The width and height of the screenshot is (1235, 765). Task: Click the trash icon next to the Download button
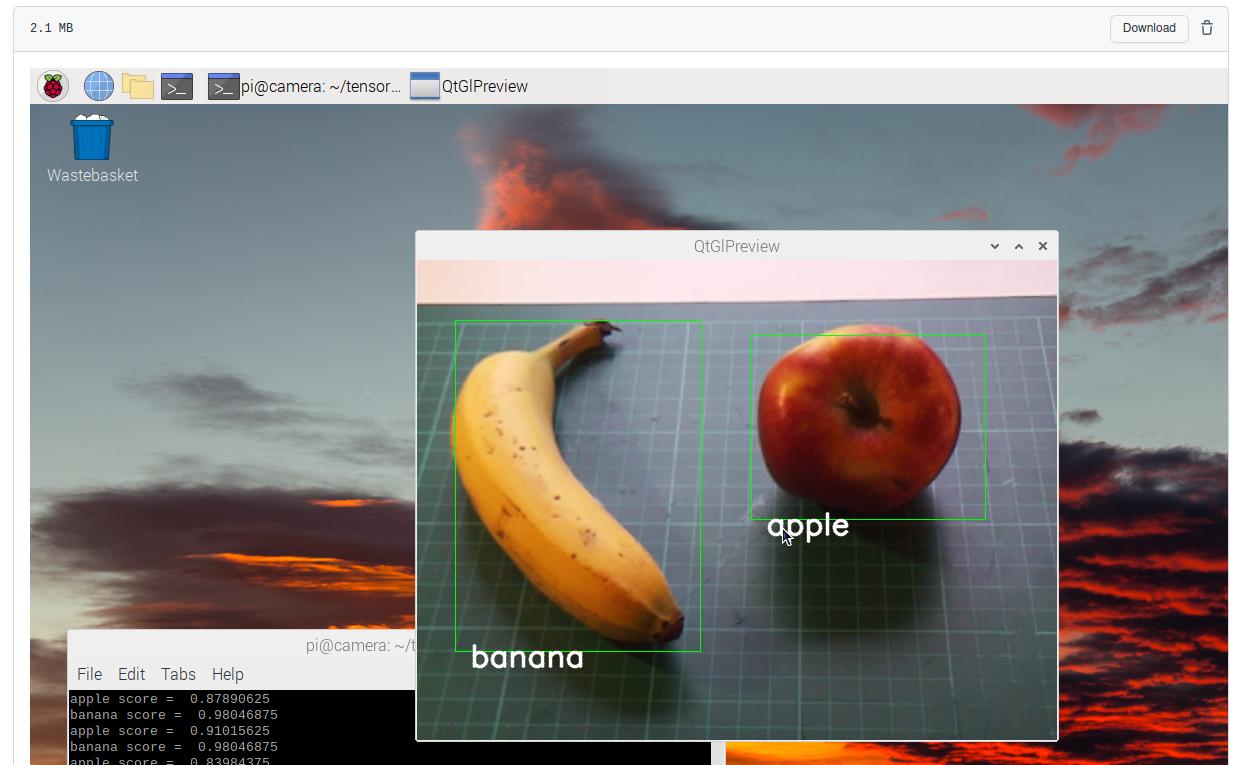[x=1207, y=28]
